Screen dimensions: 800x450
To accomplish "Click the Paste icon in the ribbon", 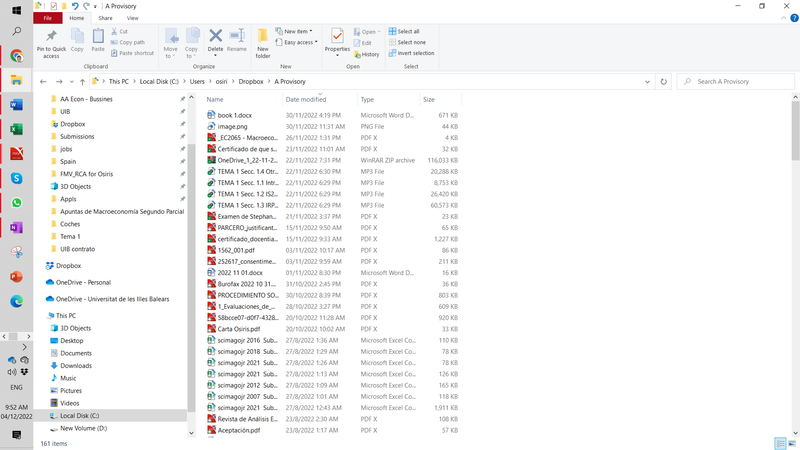I will (x=98, y=38).
